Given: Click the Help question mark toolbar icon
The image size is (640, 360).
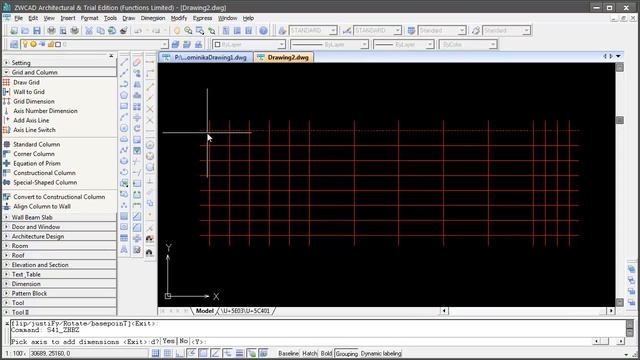Looking at the screenshot, I should click(x=263, y=31).
